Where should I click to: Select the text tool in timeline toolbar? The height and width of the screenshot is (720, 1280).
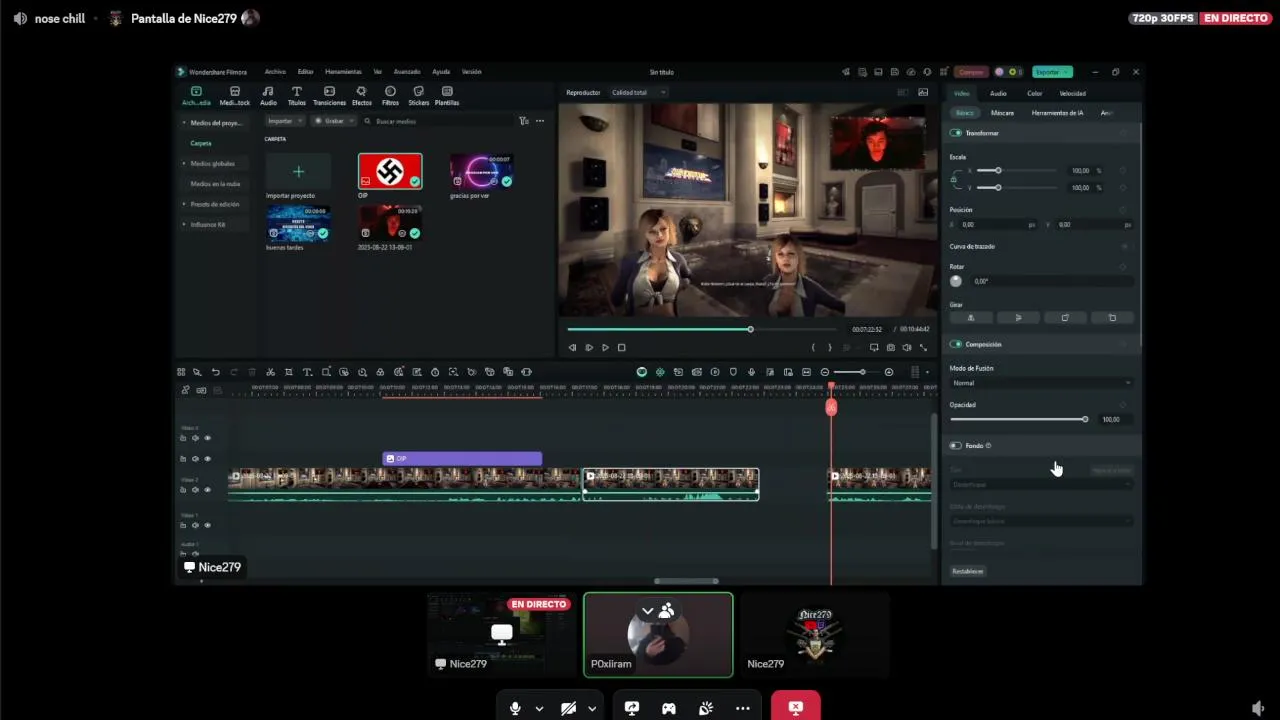point(307,372)
